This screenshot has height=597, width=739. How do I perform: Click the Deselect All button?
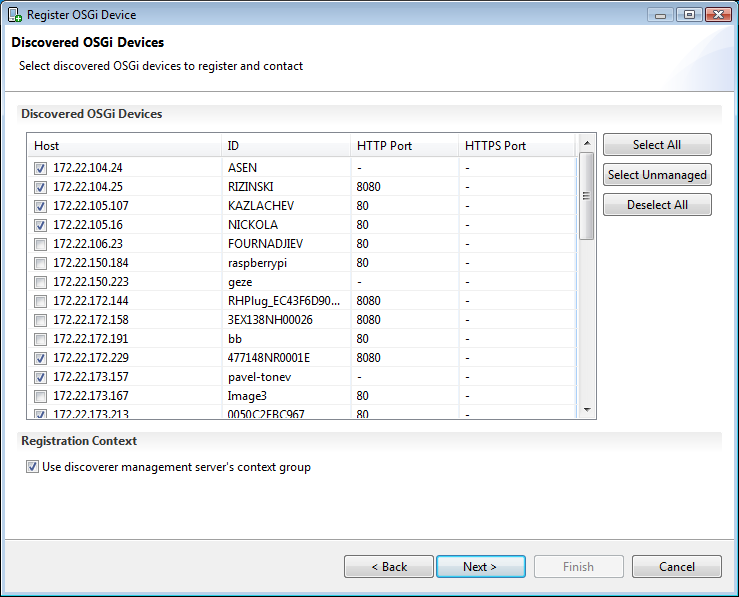tap(657, 205)
